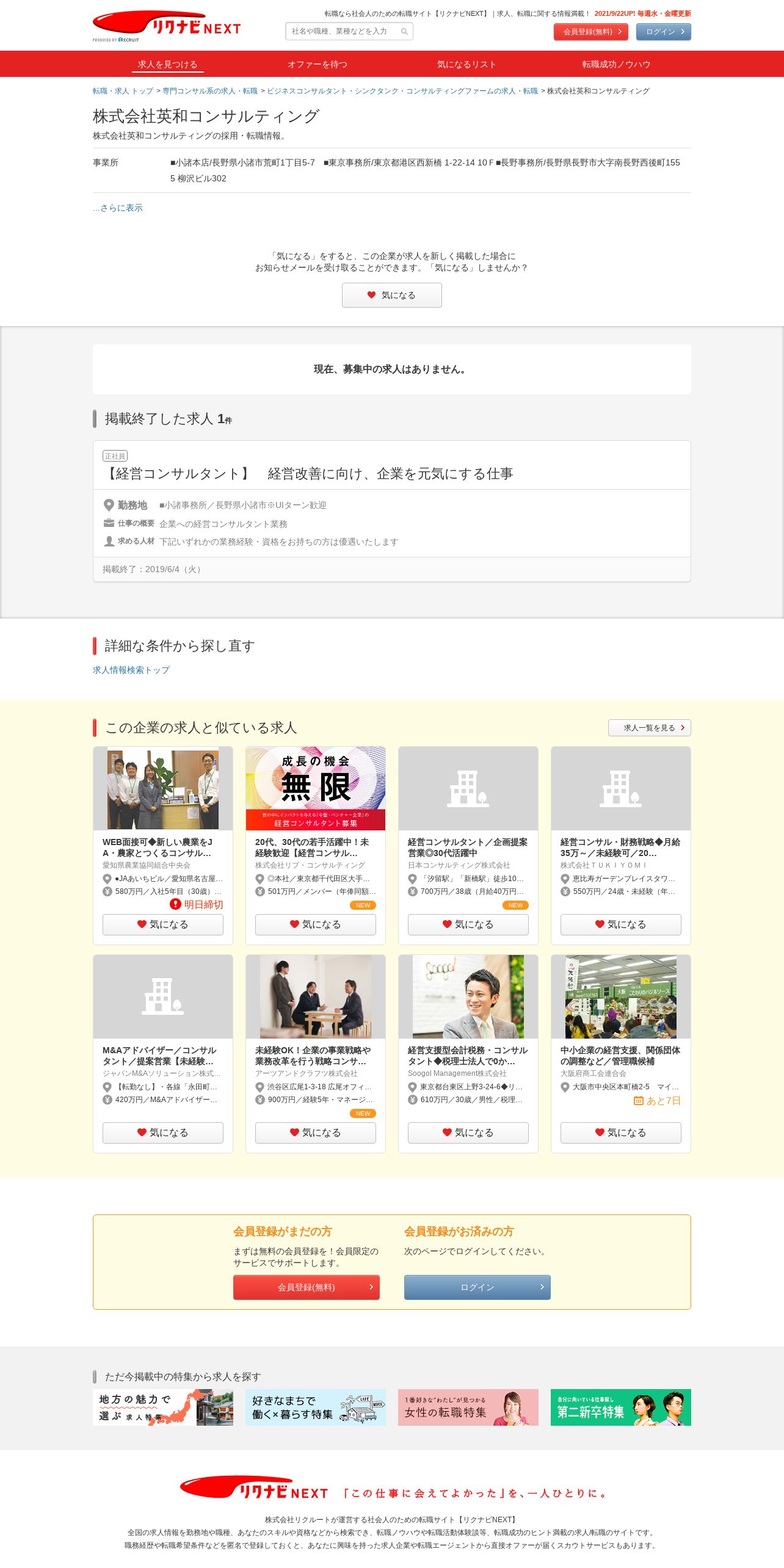The width and height of the screenshot is (784, 1568).
Task: Click location pin icon on JA愛知 card
Action: tap(107, 879)
